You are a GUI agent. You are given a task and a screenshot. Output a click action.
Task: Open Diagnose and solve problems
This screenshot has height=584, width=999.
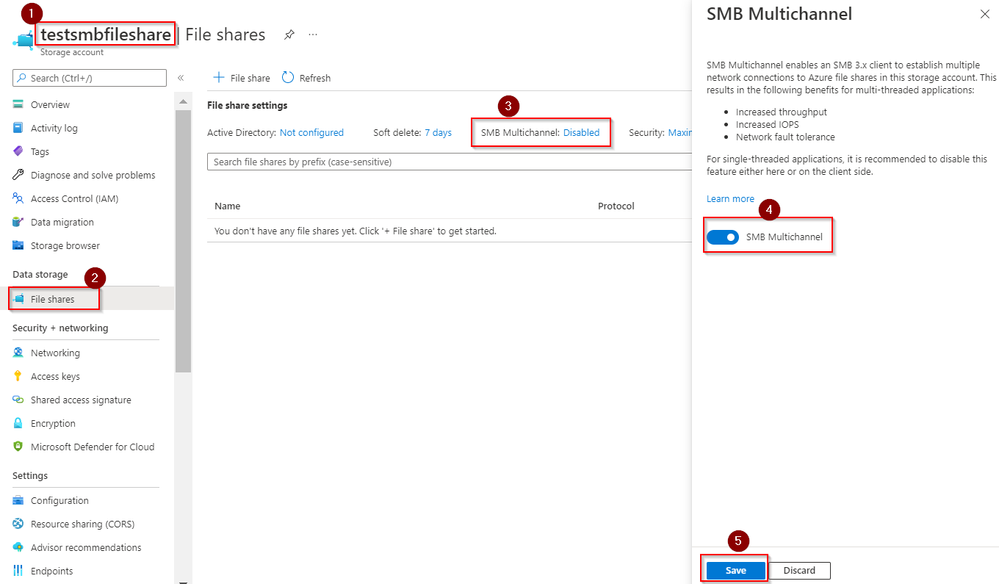[93, 175]
